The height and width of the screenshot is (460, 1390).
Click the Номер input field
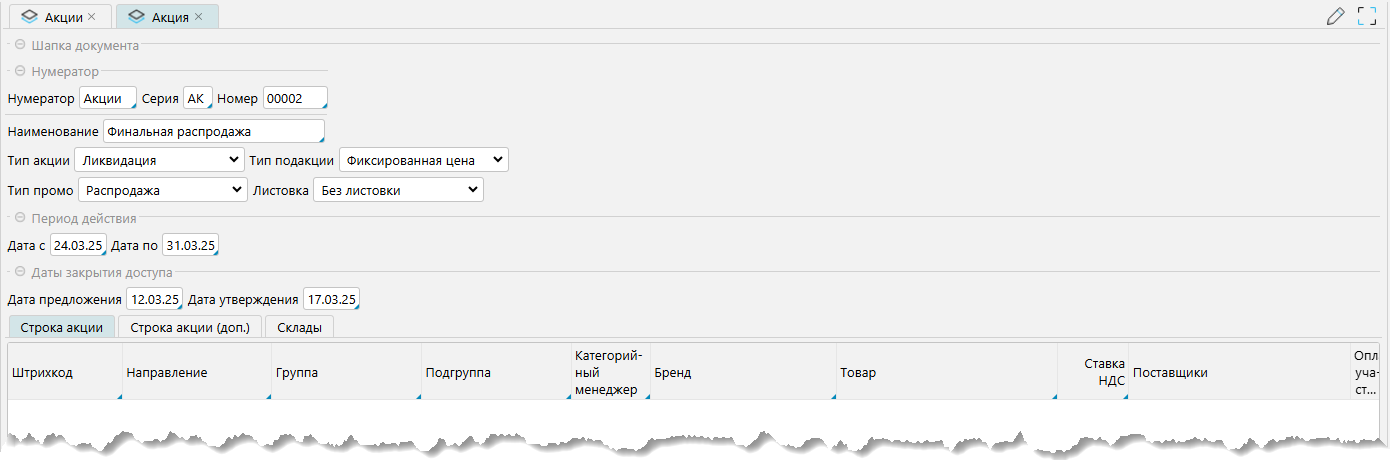pos(295,99)
